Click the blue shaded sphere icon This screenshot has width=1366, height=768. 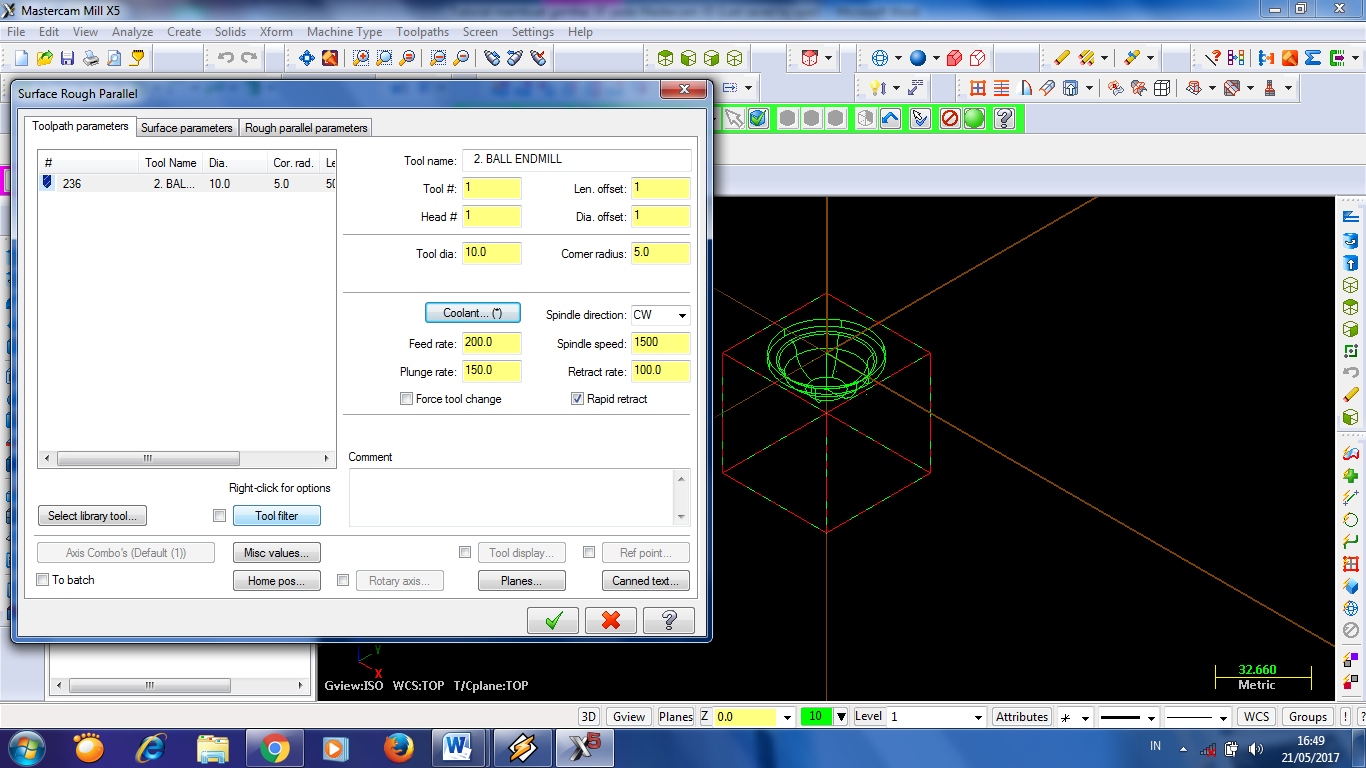point(918,58)
